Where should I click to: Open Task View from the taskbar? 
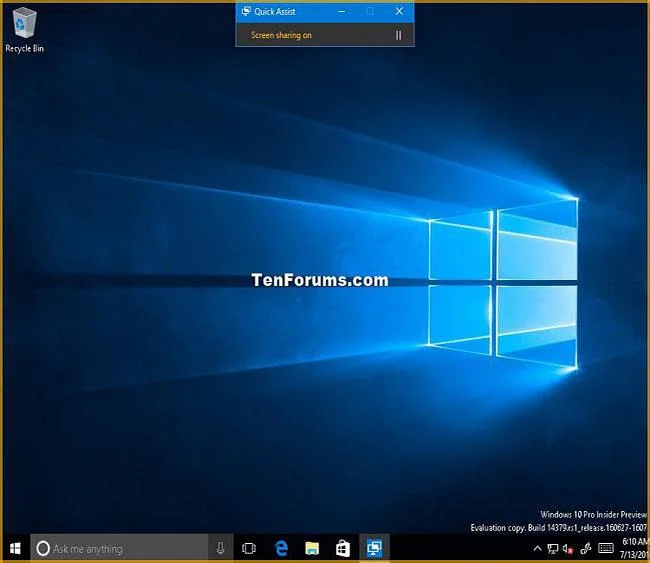pyautogui.click(x=249, y=548)
